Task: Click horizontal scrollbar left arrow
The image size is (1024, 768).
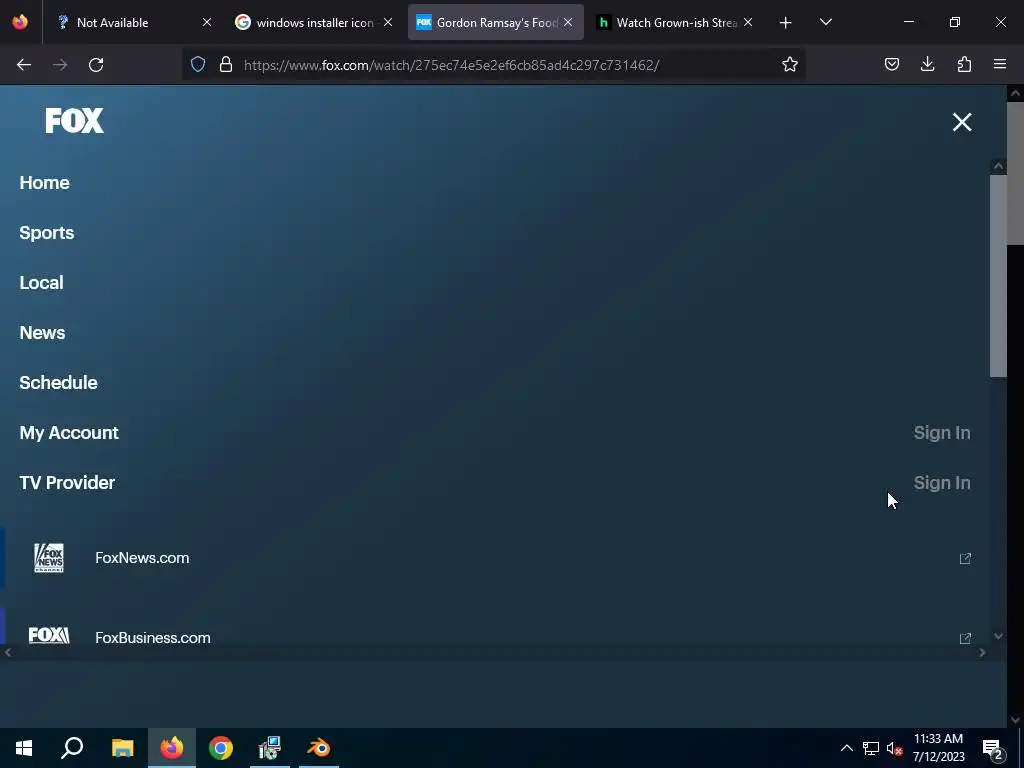Action: [8, 652]
